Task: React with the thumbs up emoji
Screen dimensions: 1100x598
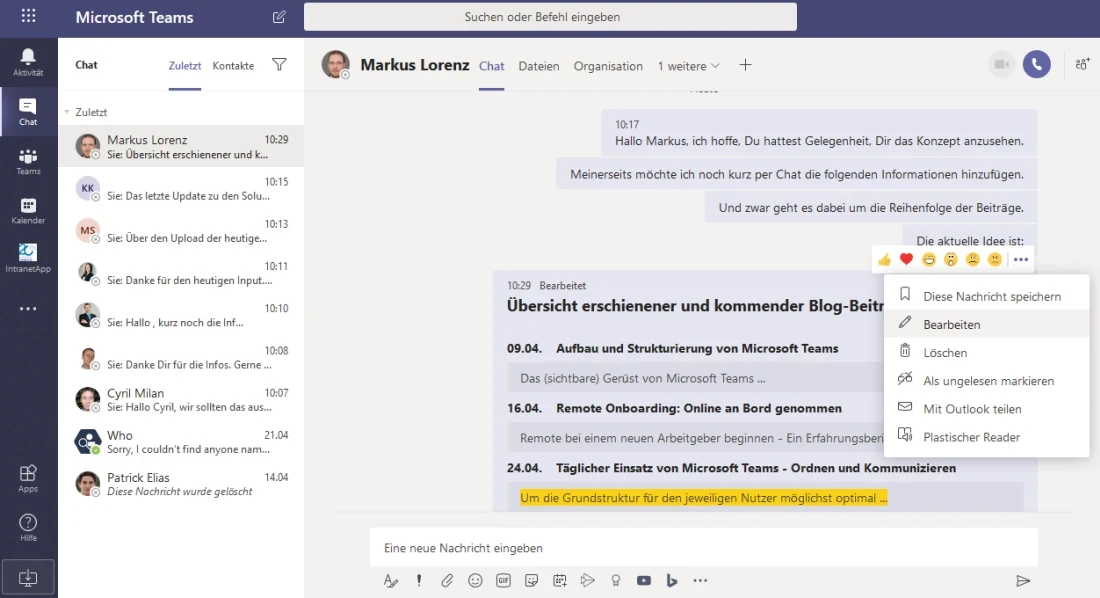Action: coord(884,260)
